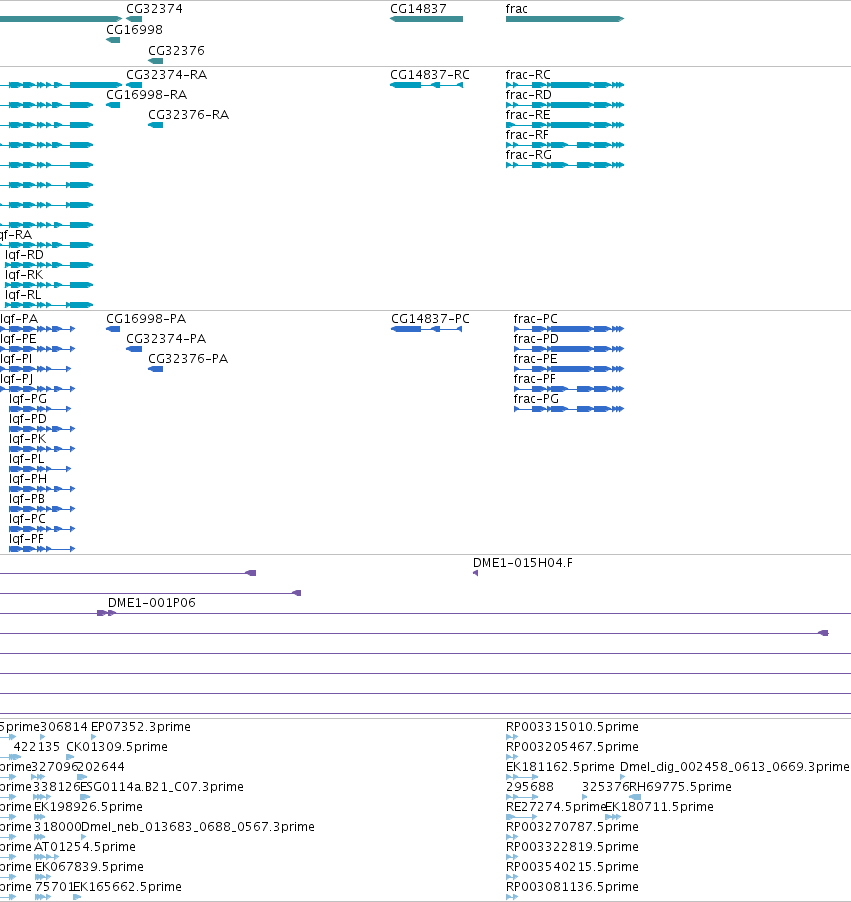Click EST EK181162.5prime
Image resolution: width=851 pixels, height=902 pixels.
[x=560, y=767]
